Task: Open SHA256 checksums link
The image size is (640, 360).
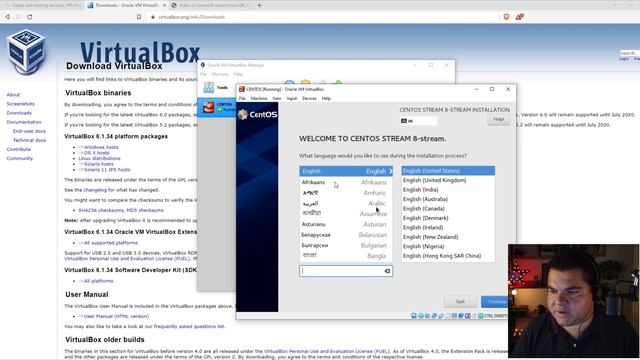Action: (x=101, y=210)
